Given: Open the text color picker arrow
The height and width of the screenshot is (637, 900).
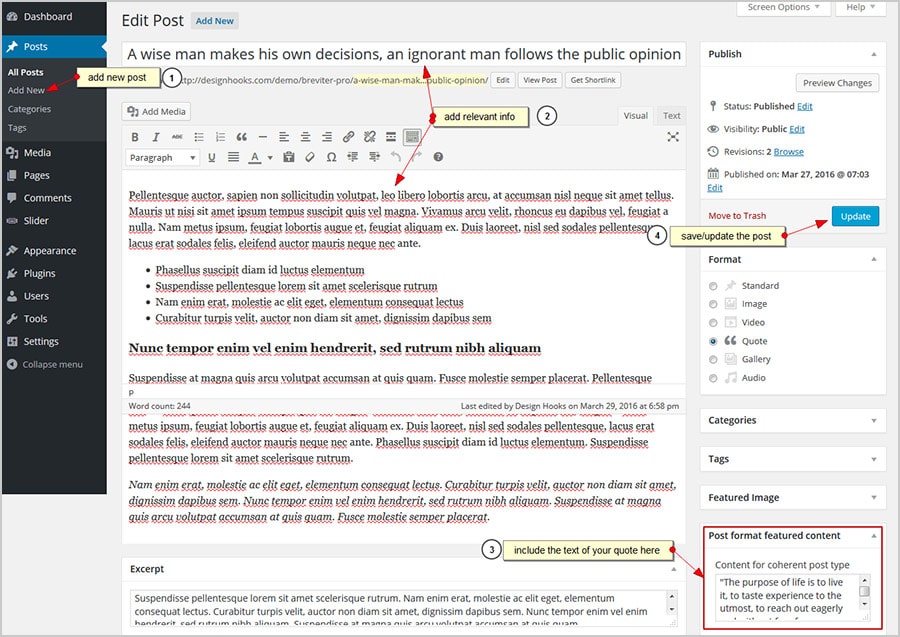Looking at the screenshot, I should pyautogui.click(x=270, y=157).
